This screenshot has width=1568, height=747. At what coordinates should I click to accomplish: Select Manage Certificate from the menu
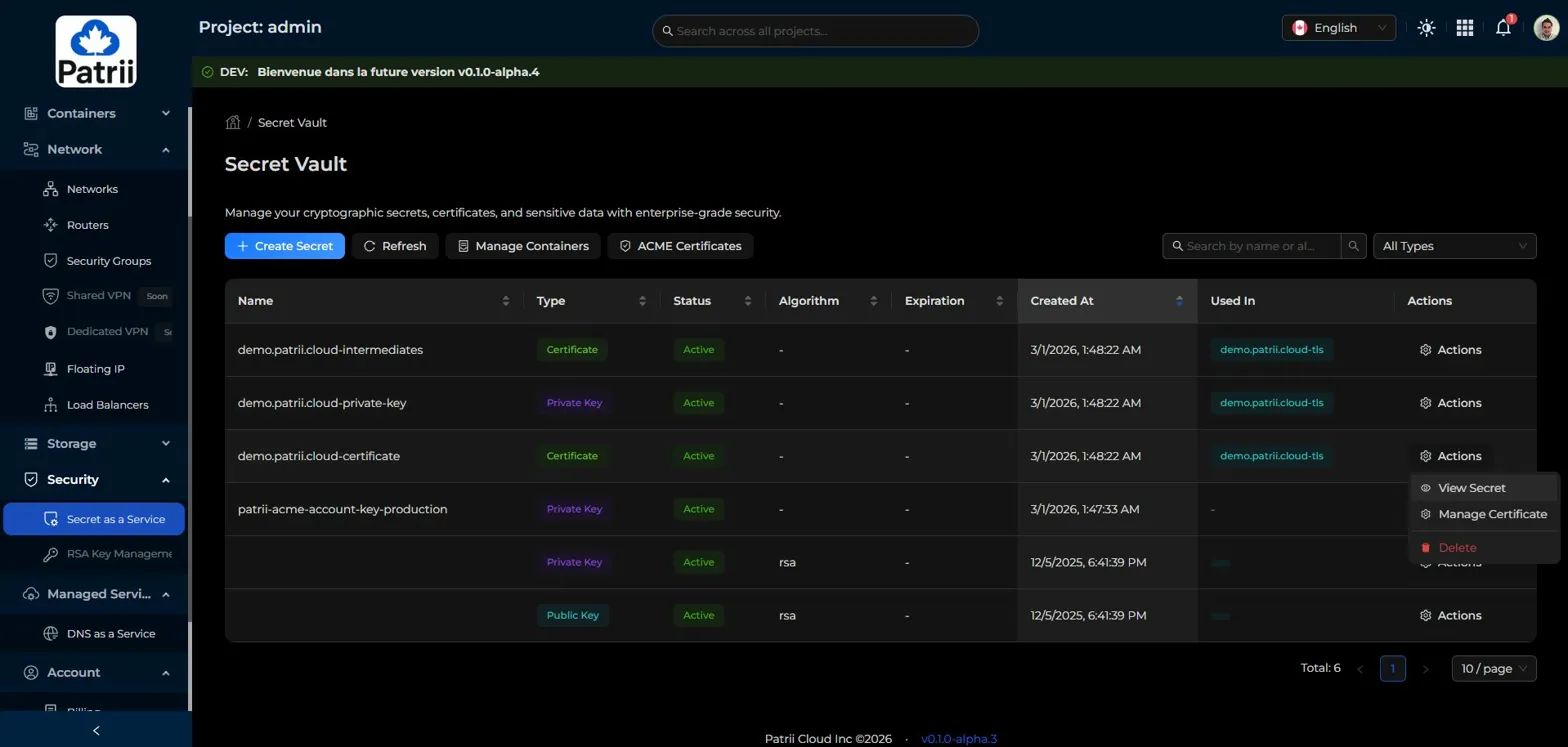coord(1484,514)
